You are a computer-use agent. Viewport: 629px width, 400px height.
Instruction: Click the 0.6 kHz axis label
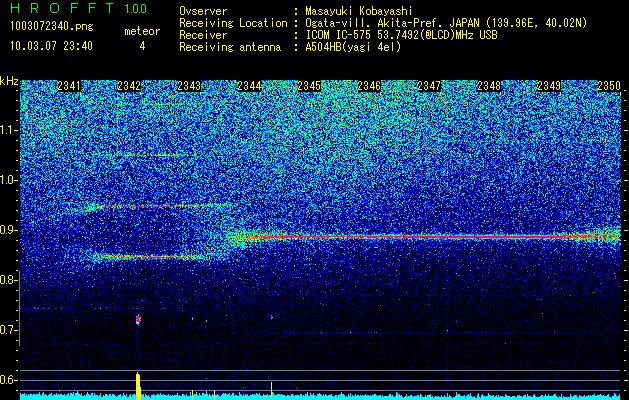coord(9,380)
